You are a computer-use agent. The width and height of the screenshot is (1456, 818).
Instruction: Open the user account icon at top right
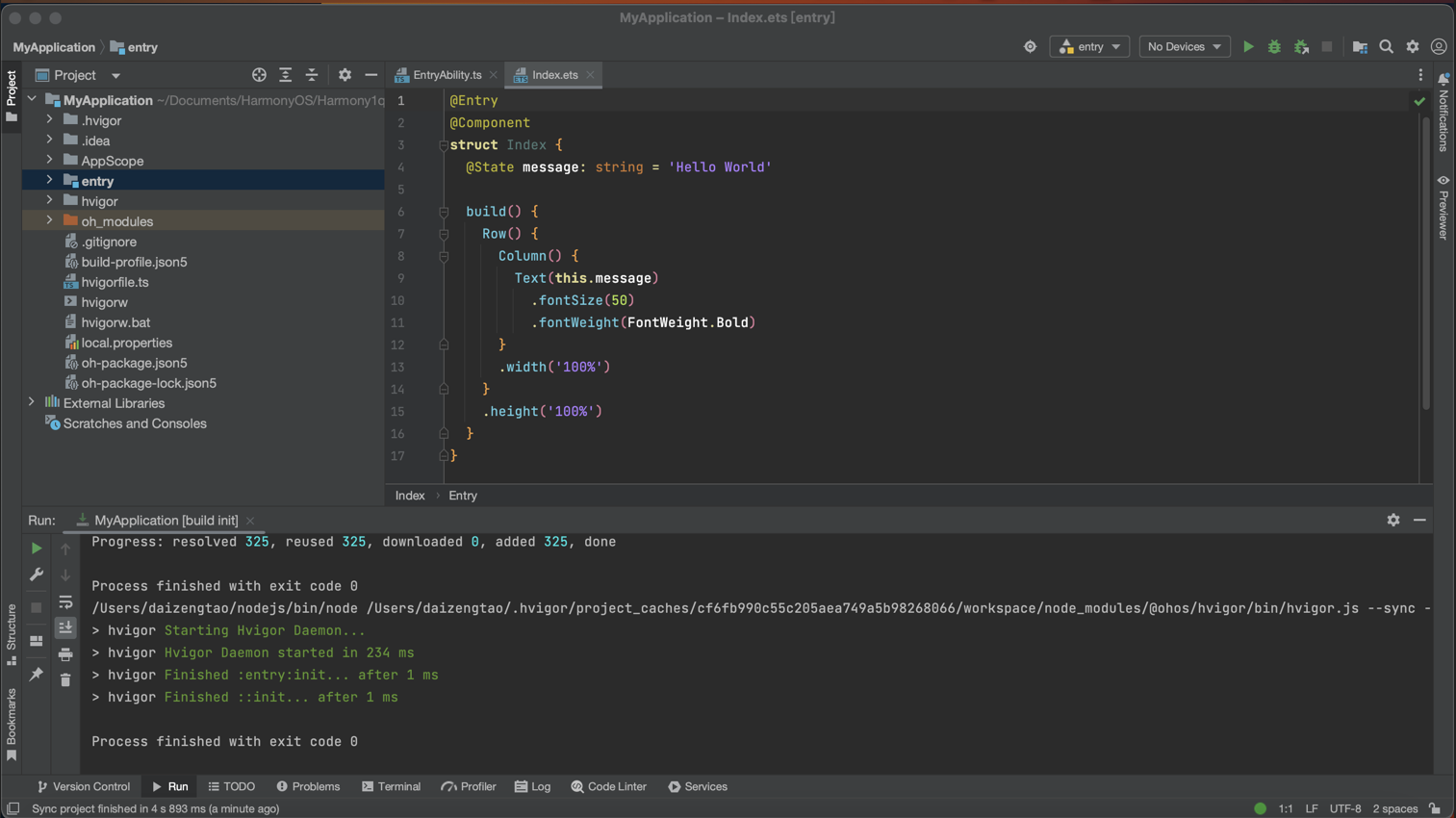tap(1439, 46)
